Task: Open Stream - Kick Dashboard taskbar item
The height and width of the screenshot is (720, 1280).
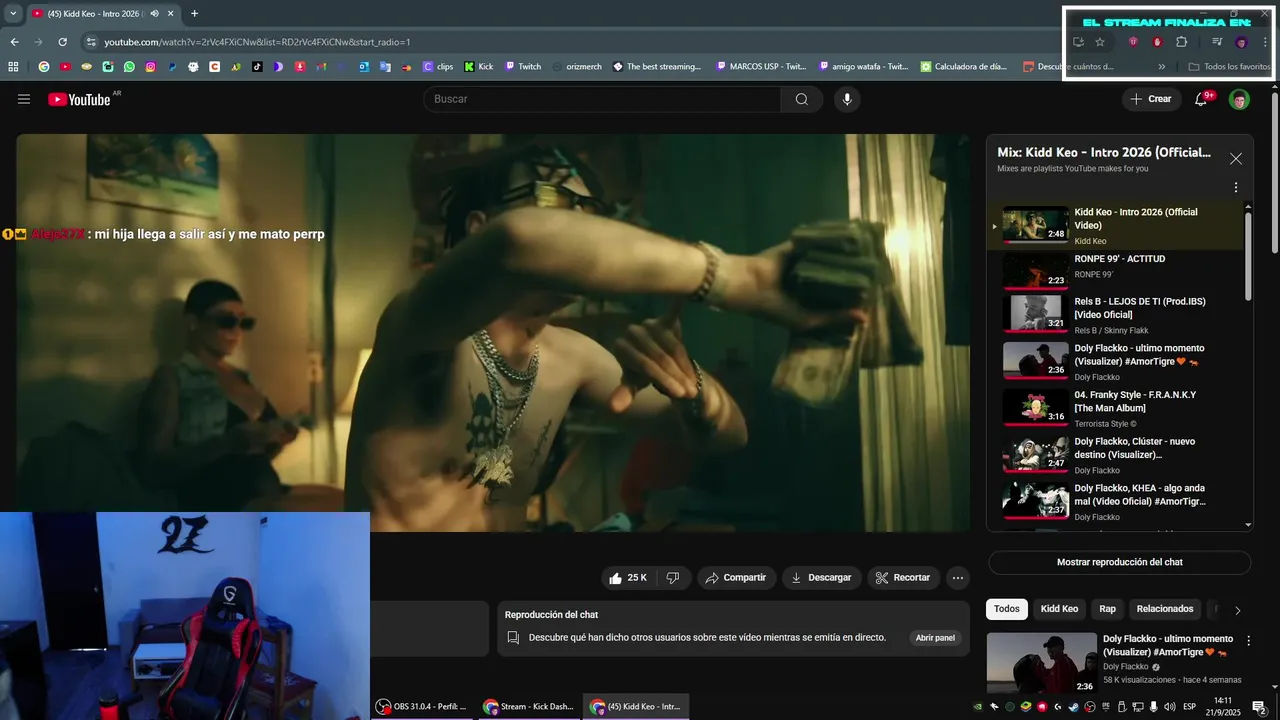Action: click(528, 707)
